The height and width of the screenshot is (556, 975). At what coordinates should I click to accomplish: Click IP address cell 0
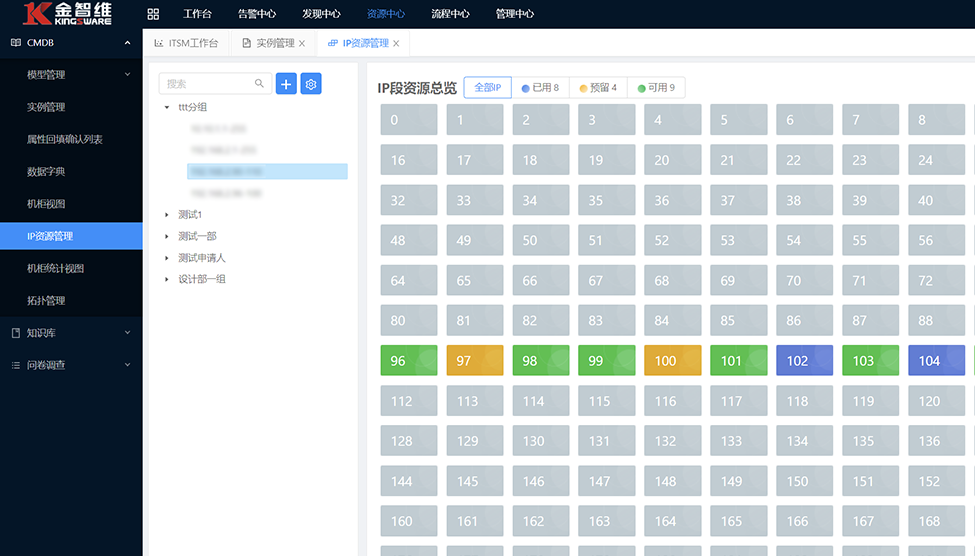[x=409, y=119]
